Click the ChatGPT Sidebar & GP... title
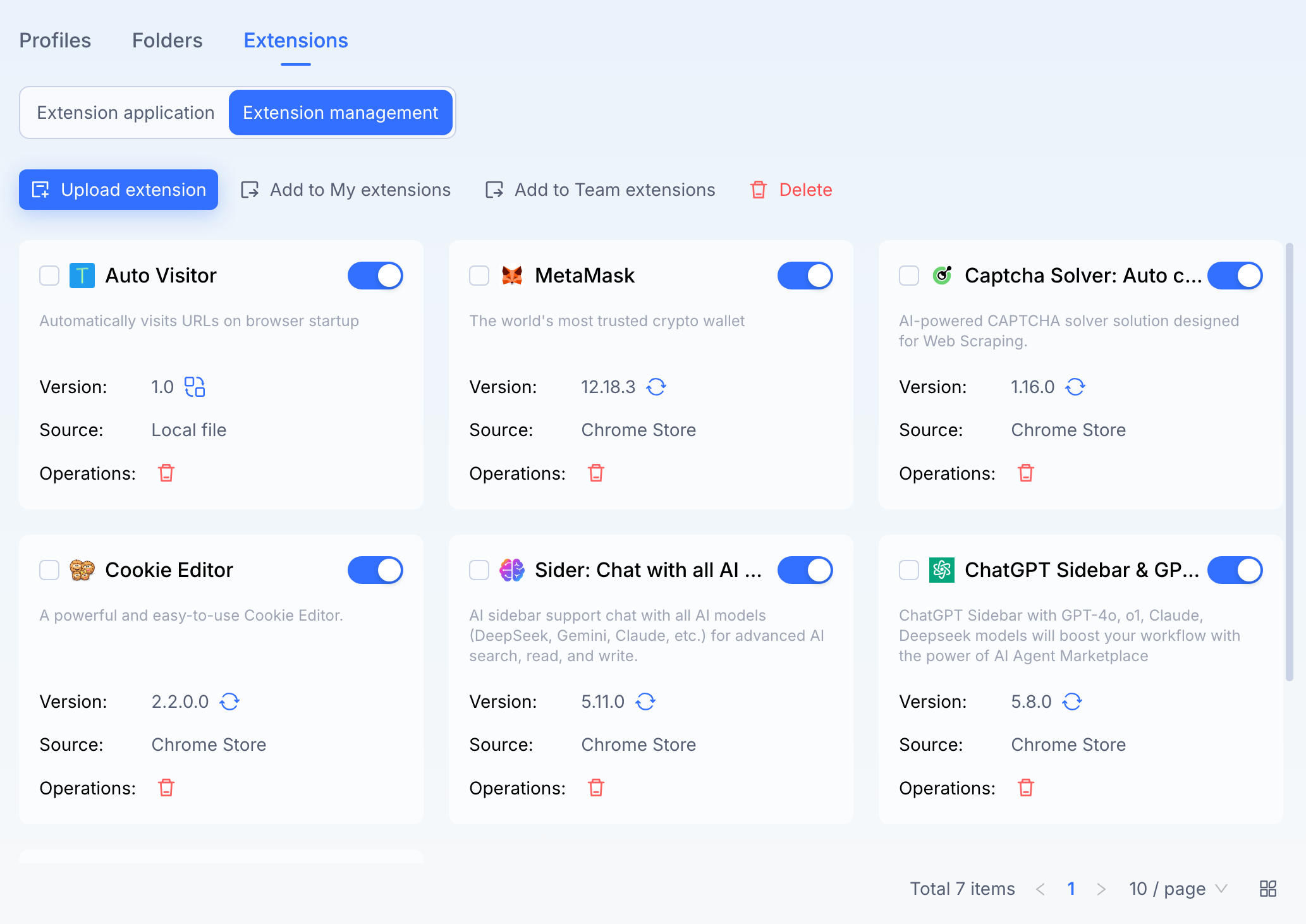The height and width of the screenshot is (924, 1306). point(1082,570)
